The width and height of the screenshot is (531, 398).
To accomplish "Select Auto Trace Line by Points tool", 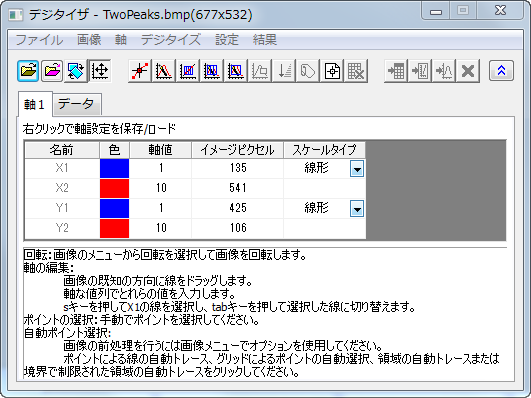I will click(x=164, y=71).
